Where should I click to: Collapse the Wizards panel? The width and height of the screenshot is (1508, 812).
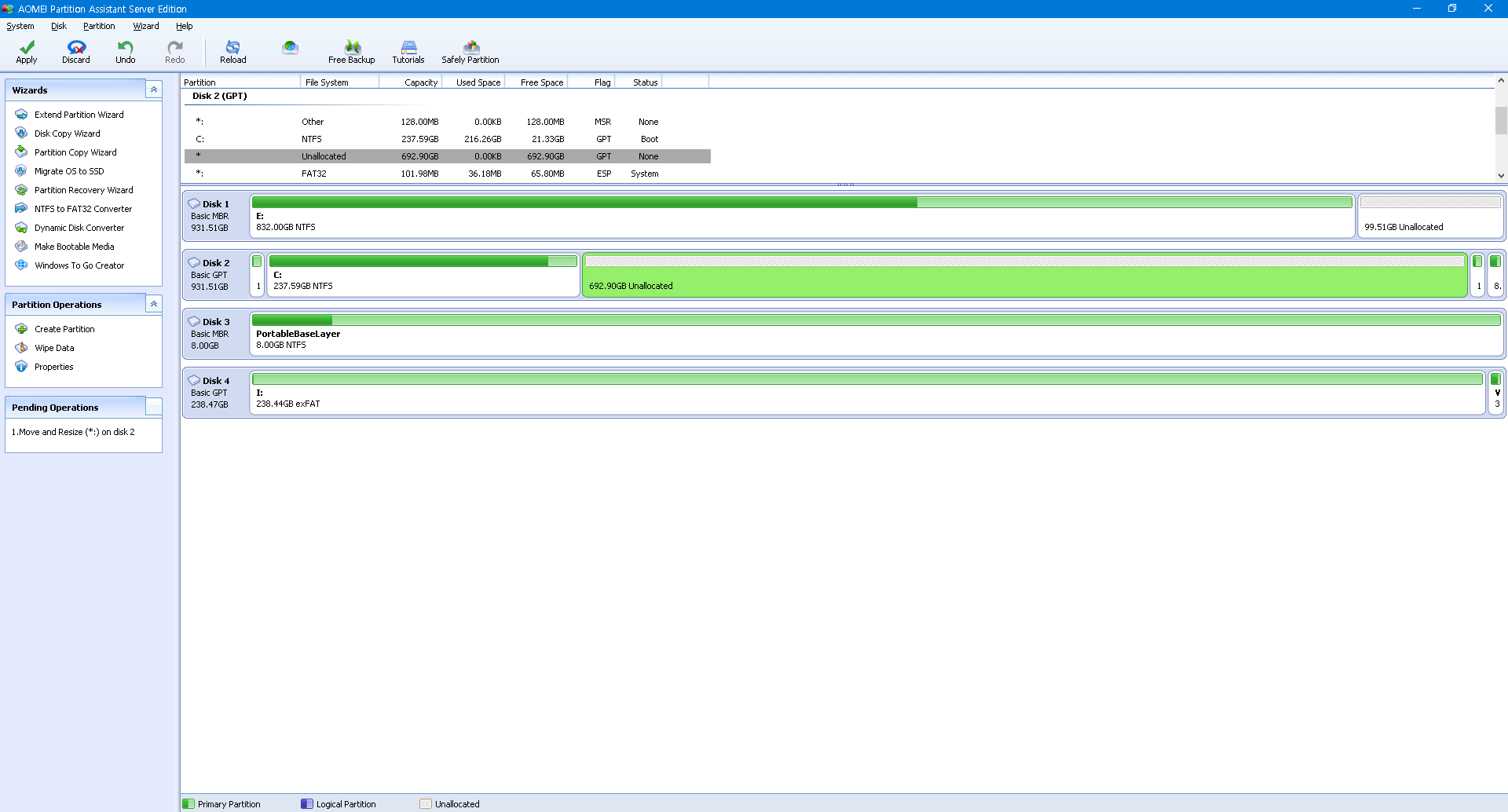[x=154, y=90]
